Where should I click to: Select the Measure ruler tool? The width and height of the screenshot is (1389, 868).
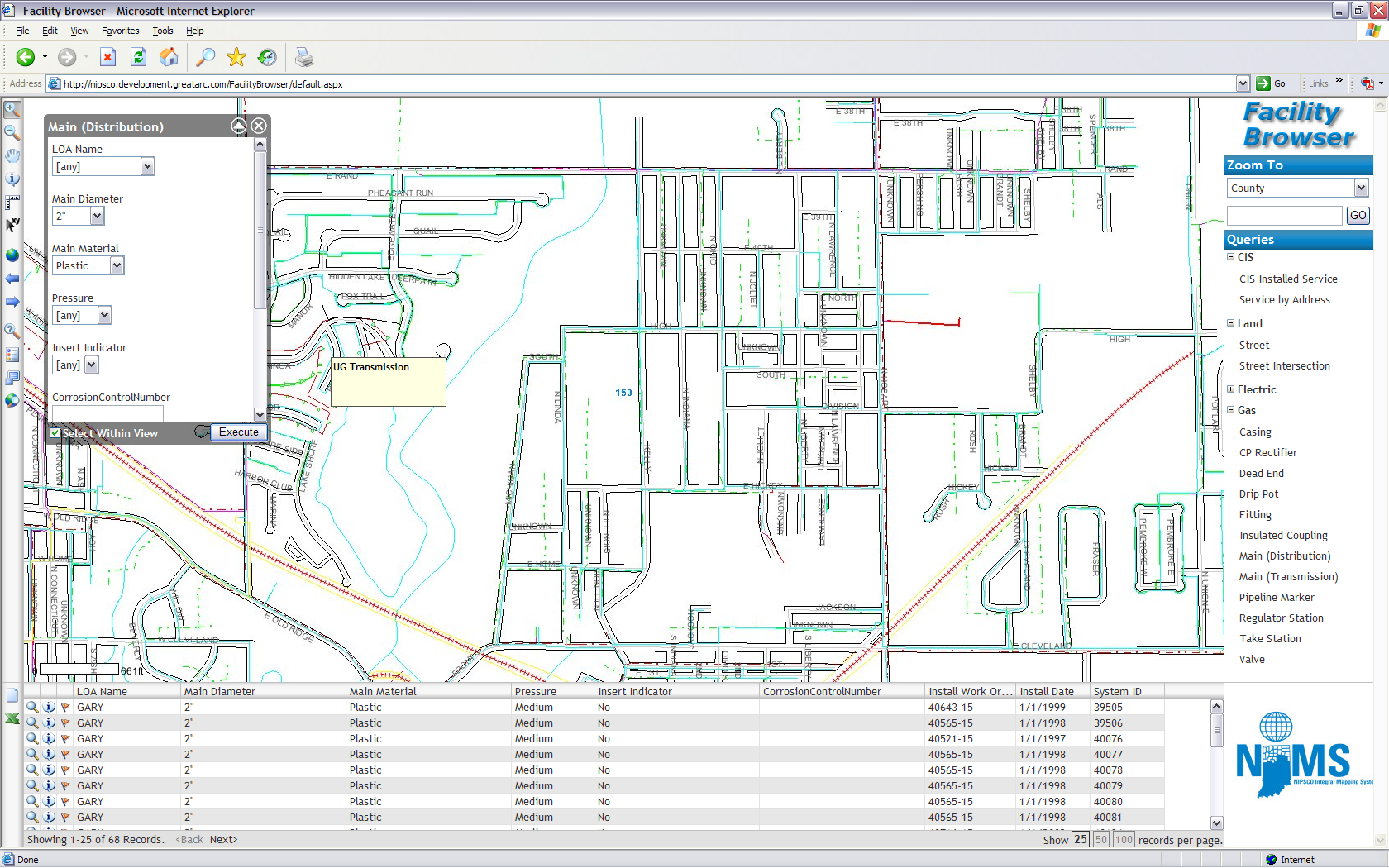pos(12,202)
